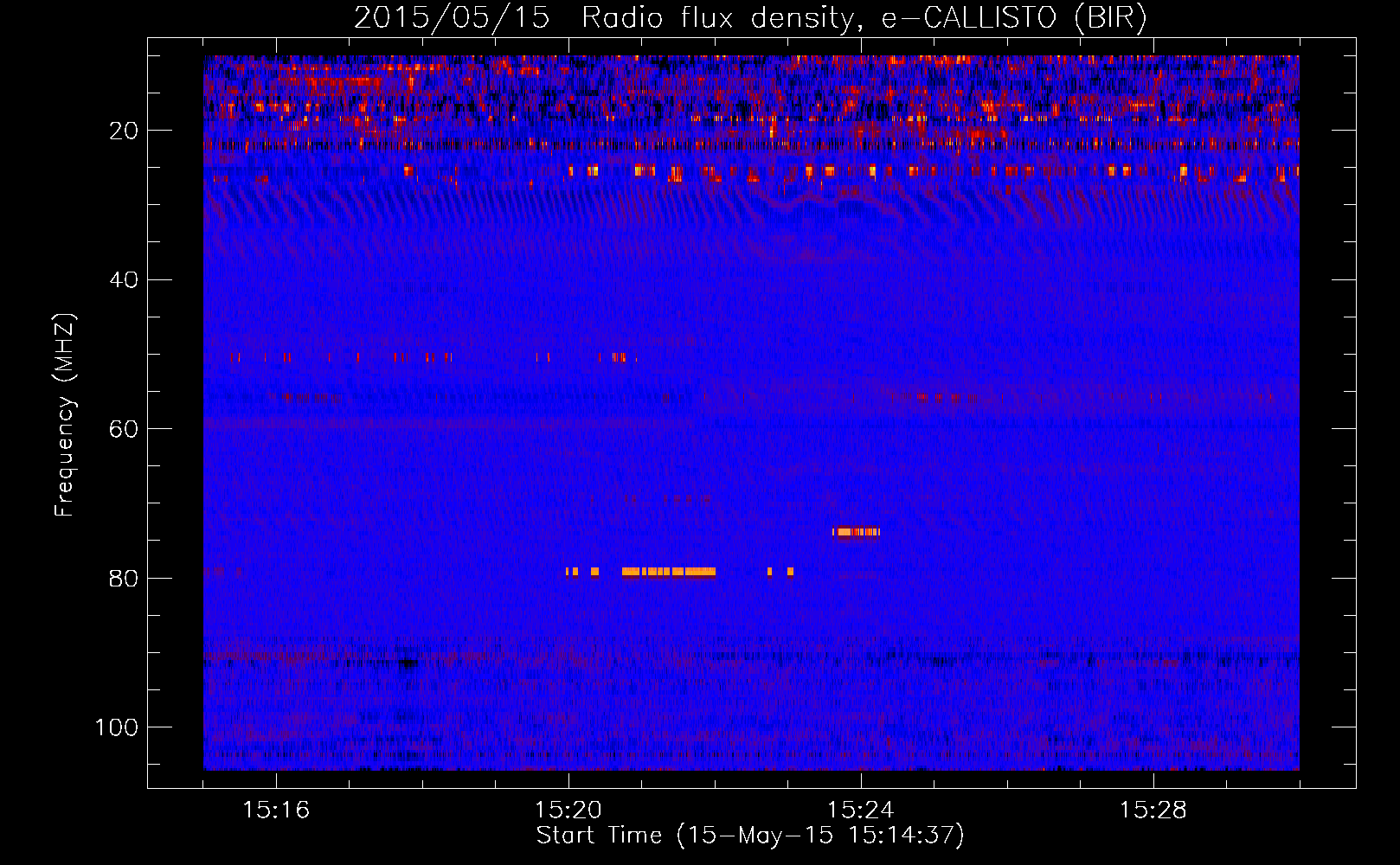
Task: Click the time tick label '15:16'
Action: [276, 811]
